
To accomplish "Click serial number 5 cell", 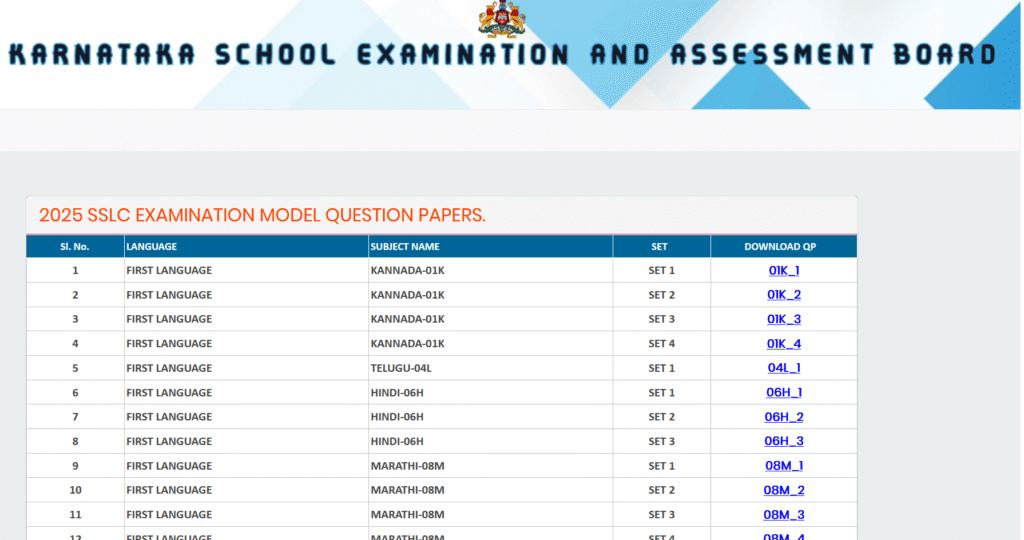I will click(x=75, y=368).
